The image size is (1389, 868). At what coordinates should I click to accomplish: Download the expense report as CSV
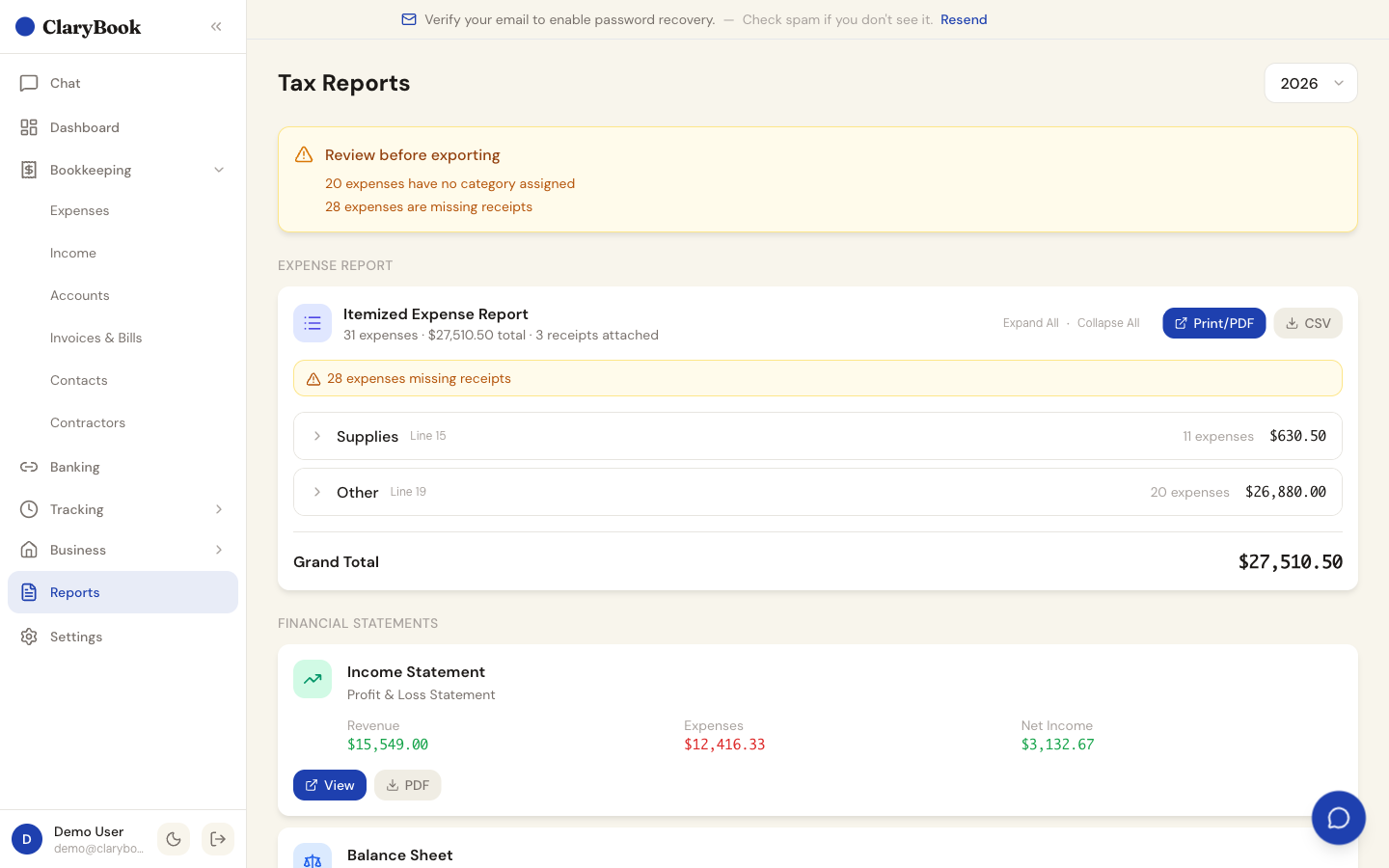click(1308, 322)
